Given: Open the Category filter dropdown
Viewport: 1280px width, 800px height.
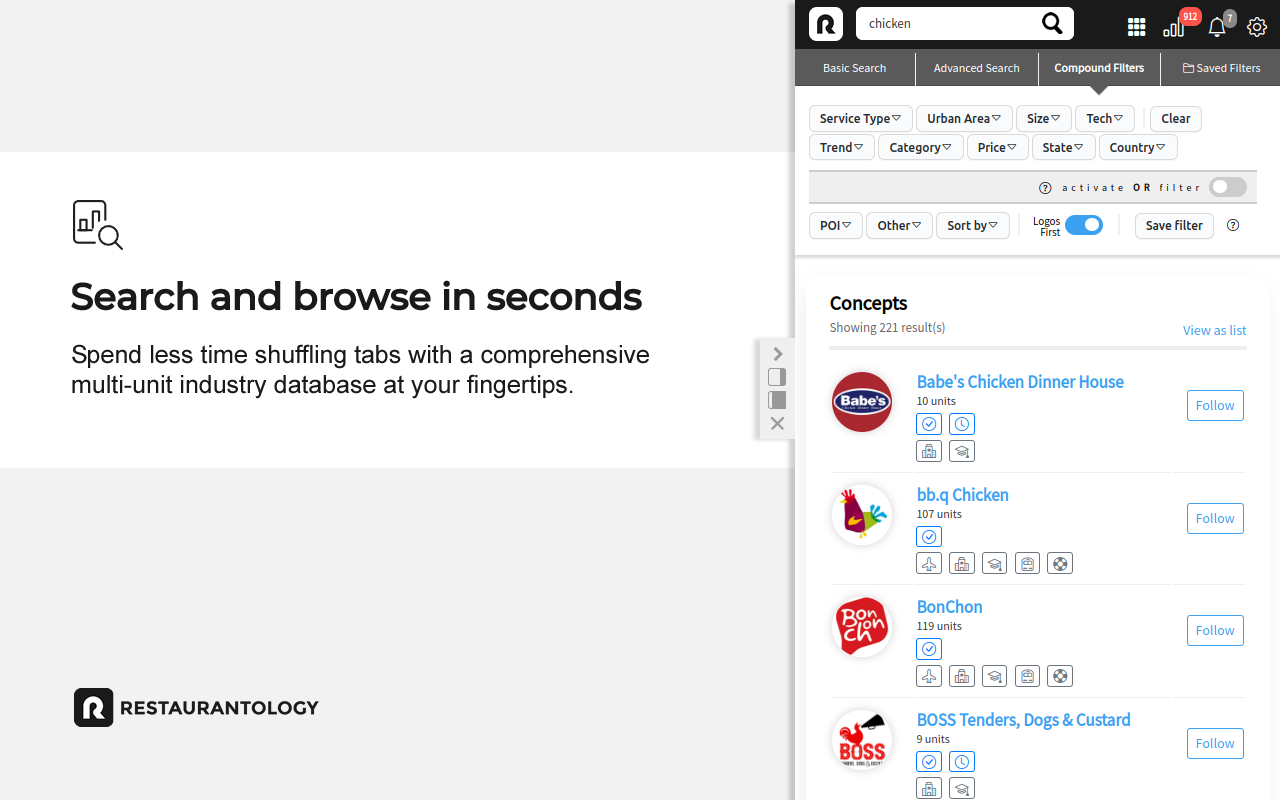Looking at the screenshot, I should pos(921,147).
